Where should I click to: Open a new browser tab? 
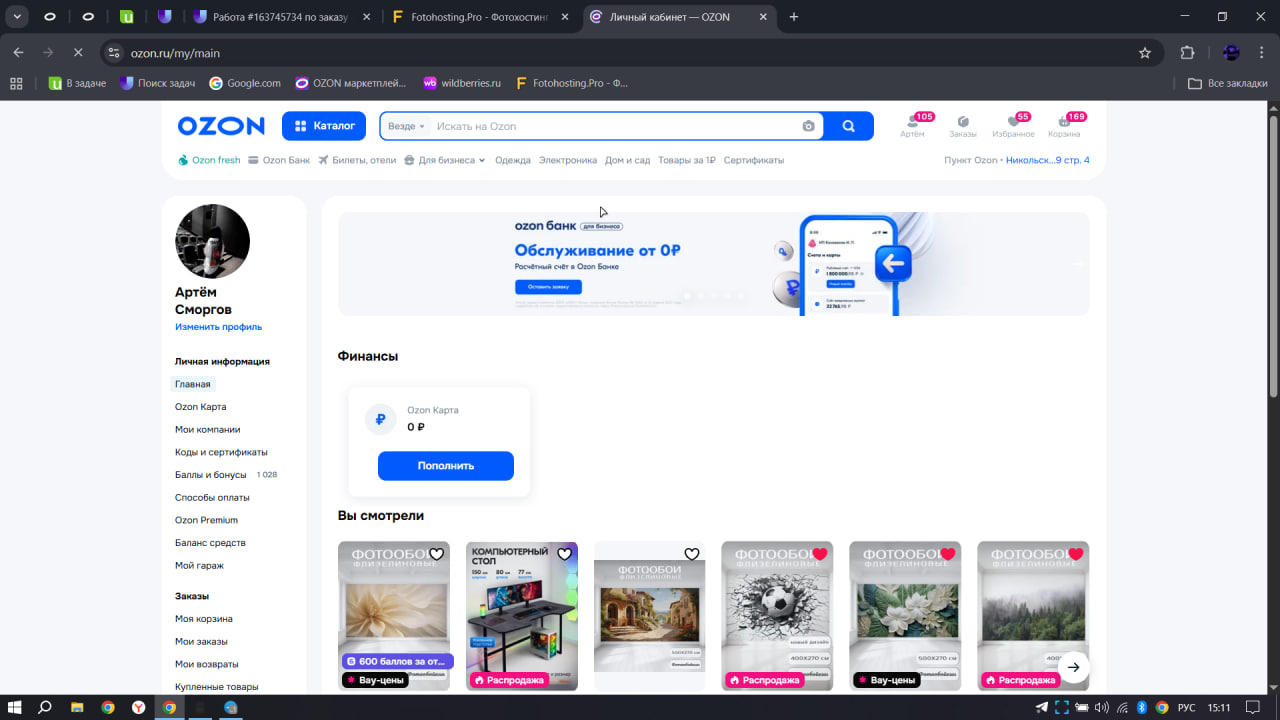pyautogui.click(x=794, y=17)
